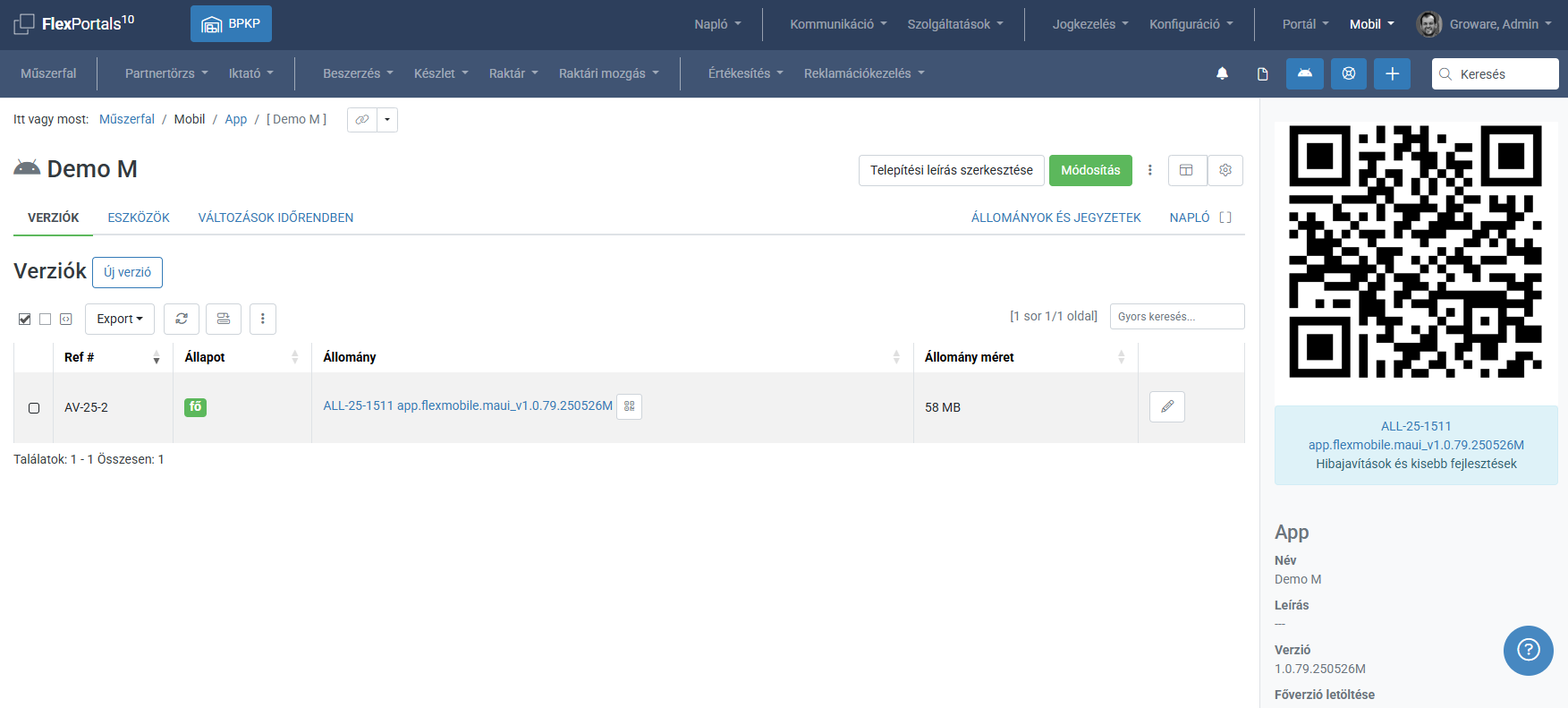Open page settings gear icon

pos(1225,170)
